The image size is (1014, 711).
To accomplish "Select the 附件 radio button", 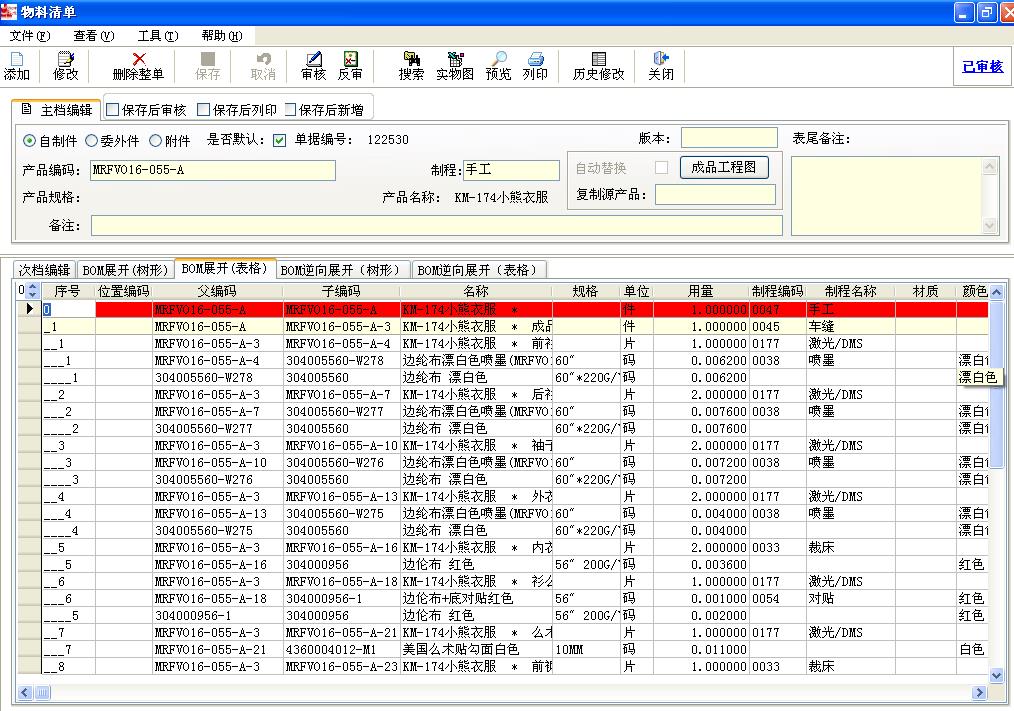I will click(155, 140).
